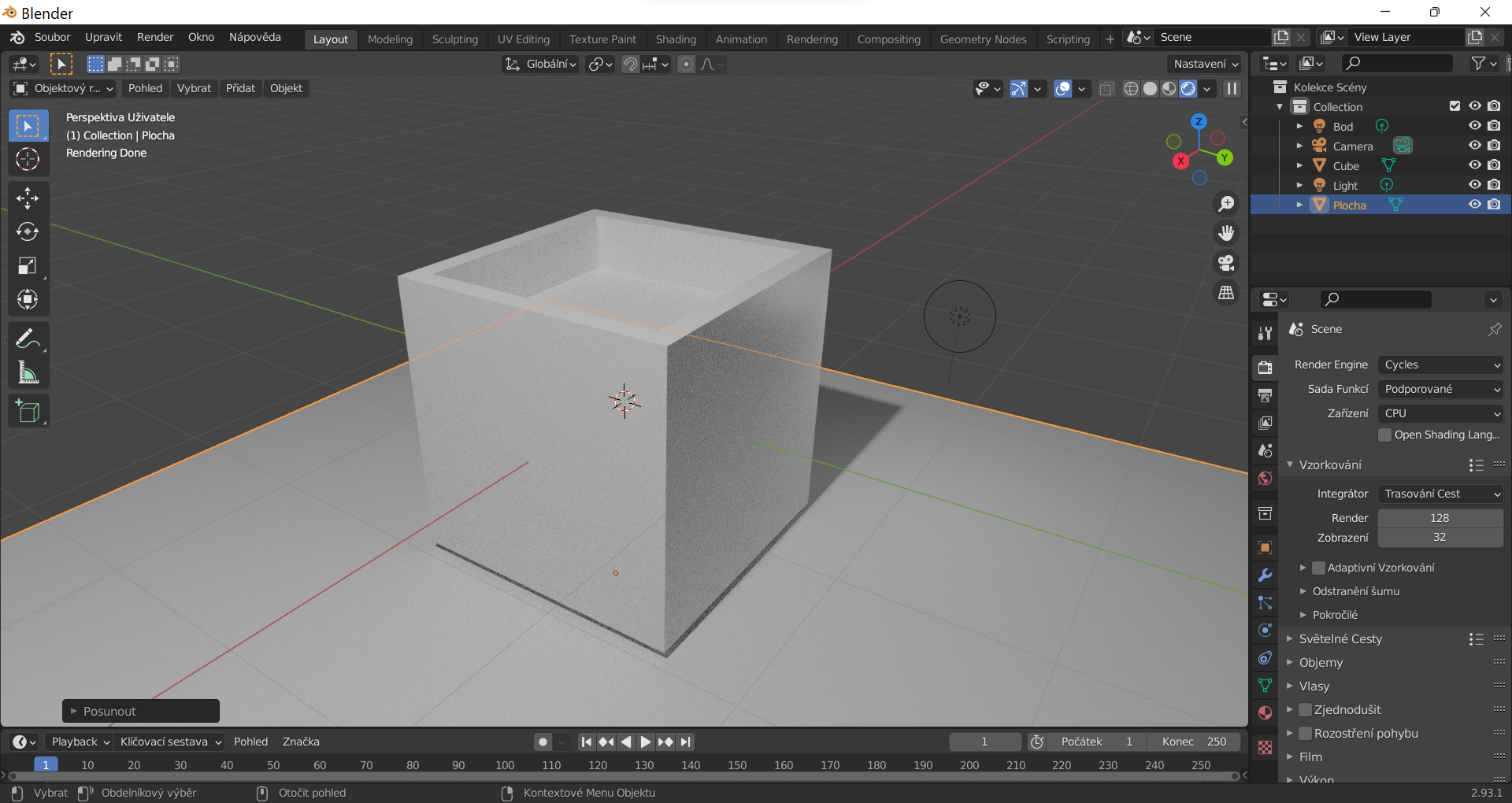Screen dimensions: 1512x803
Task: Enable Rozostření pohybu checkbox
Action: click(1305, 733)
